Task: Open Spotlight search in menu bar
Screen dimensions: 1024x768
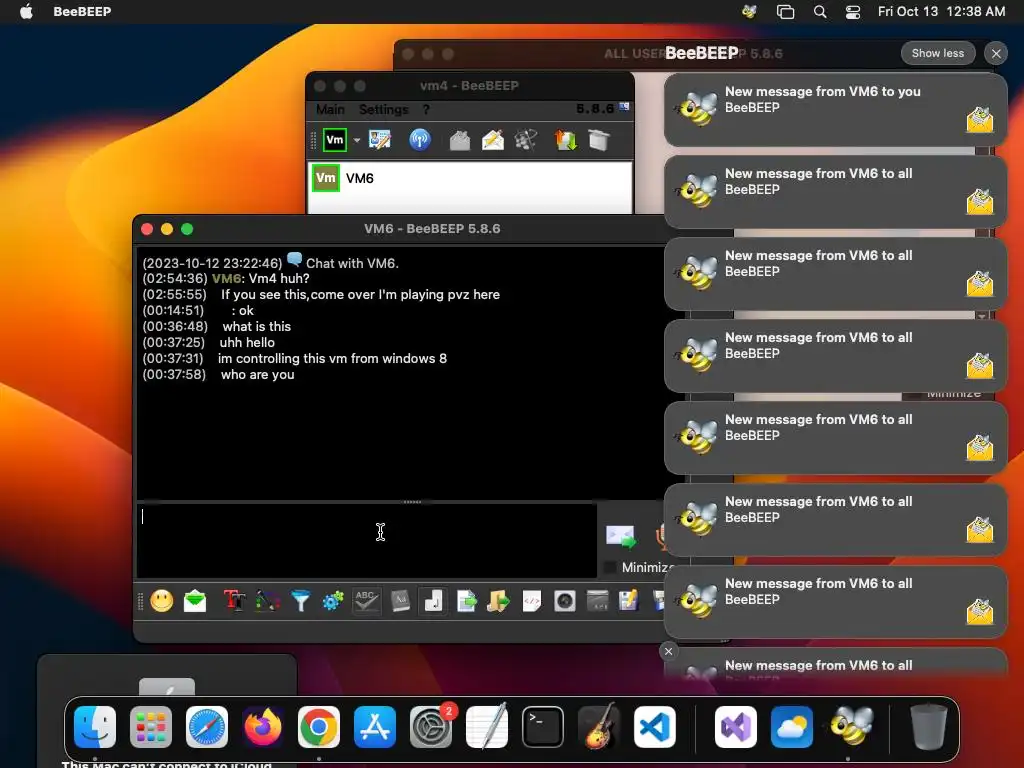Action: click(x=820, y=12)
